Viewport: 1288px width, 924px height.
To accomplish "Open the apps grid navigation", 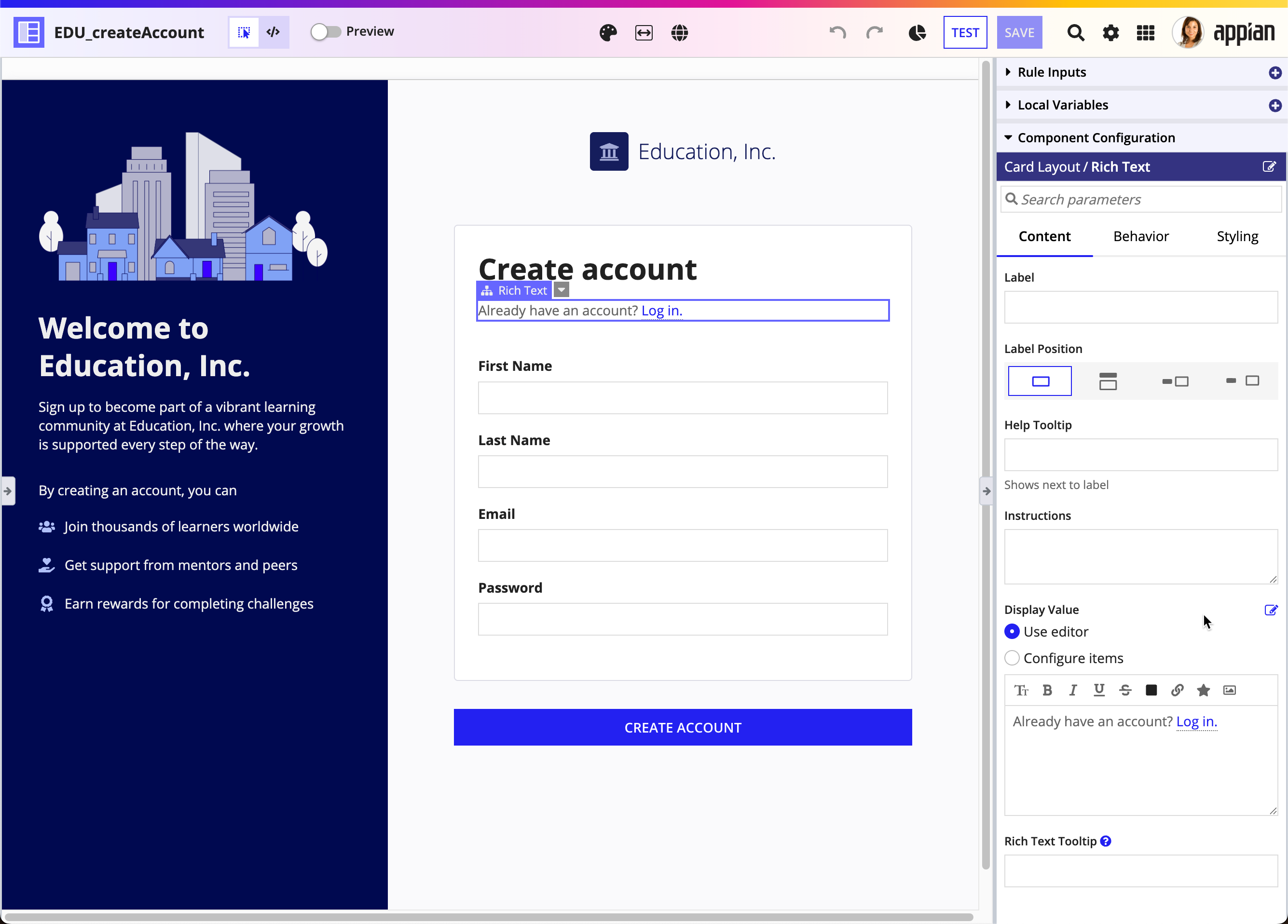I will (1146, 33).
